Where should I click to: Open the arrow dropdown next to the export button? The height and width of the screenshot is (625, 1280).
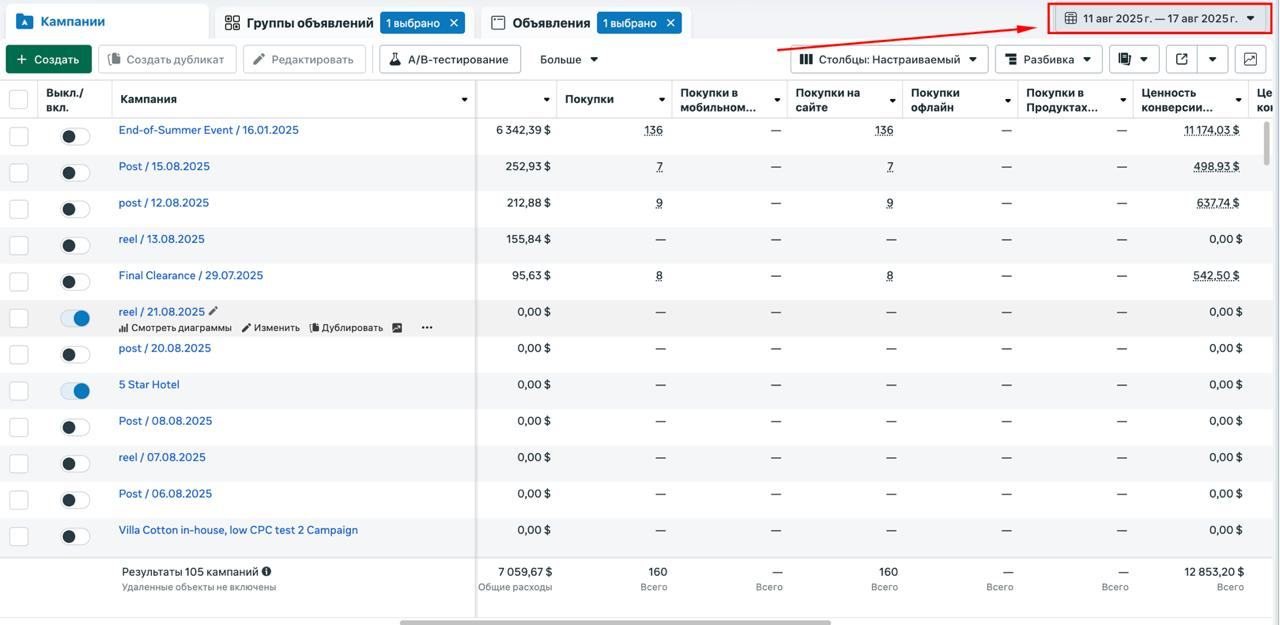click(1212, 59)
